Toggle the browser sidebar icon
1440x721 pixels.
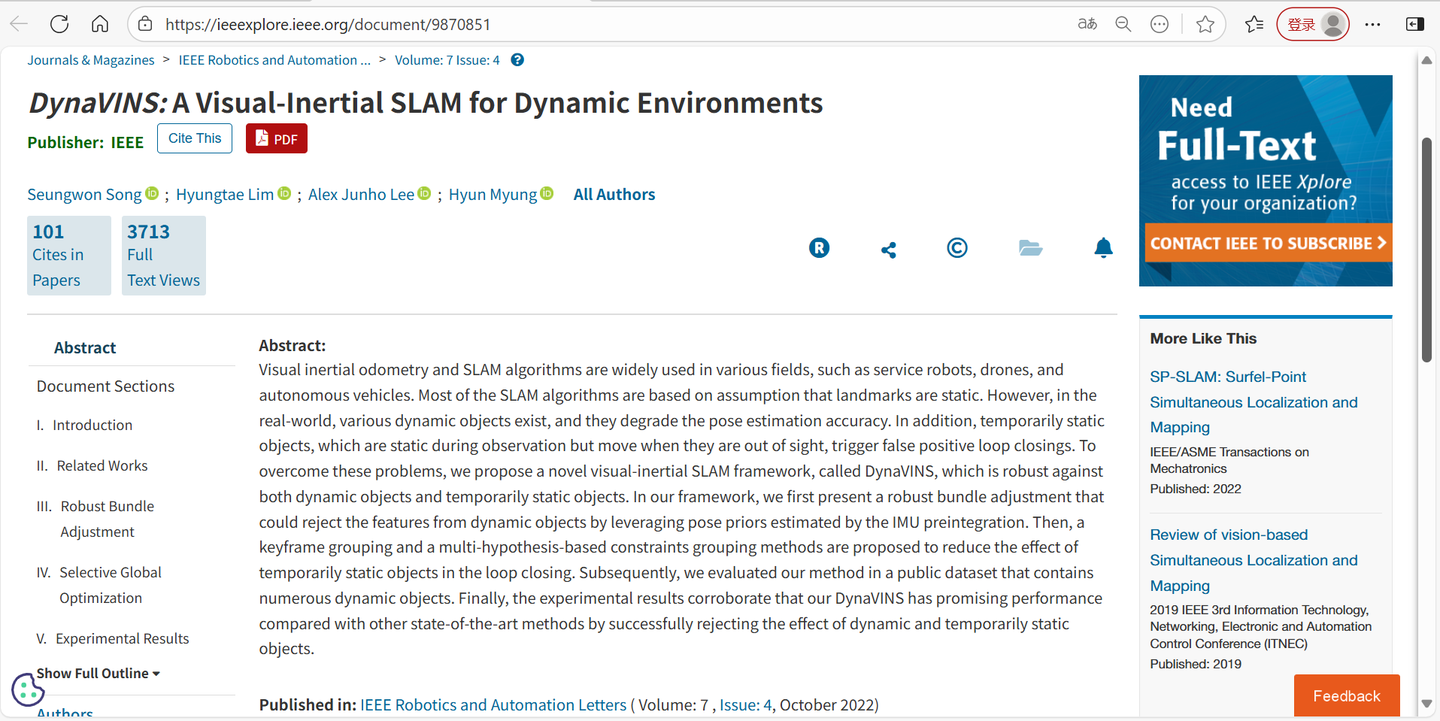1414,24
